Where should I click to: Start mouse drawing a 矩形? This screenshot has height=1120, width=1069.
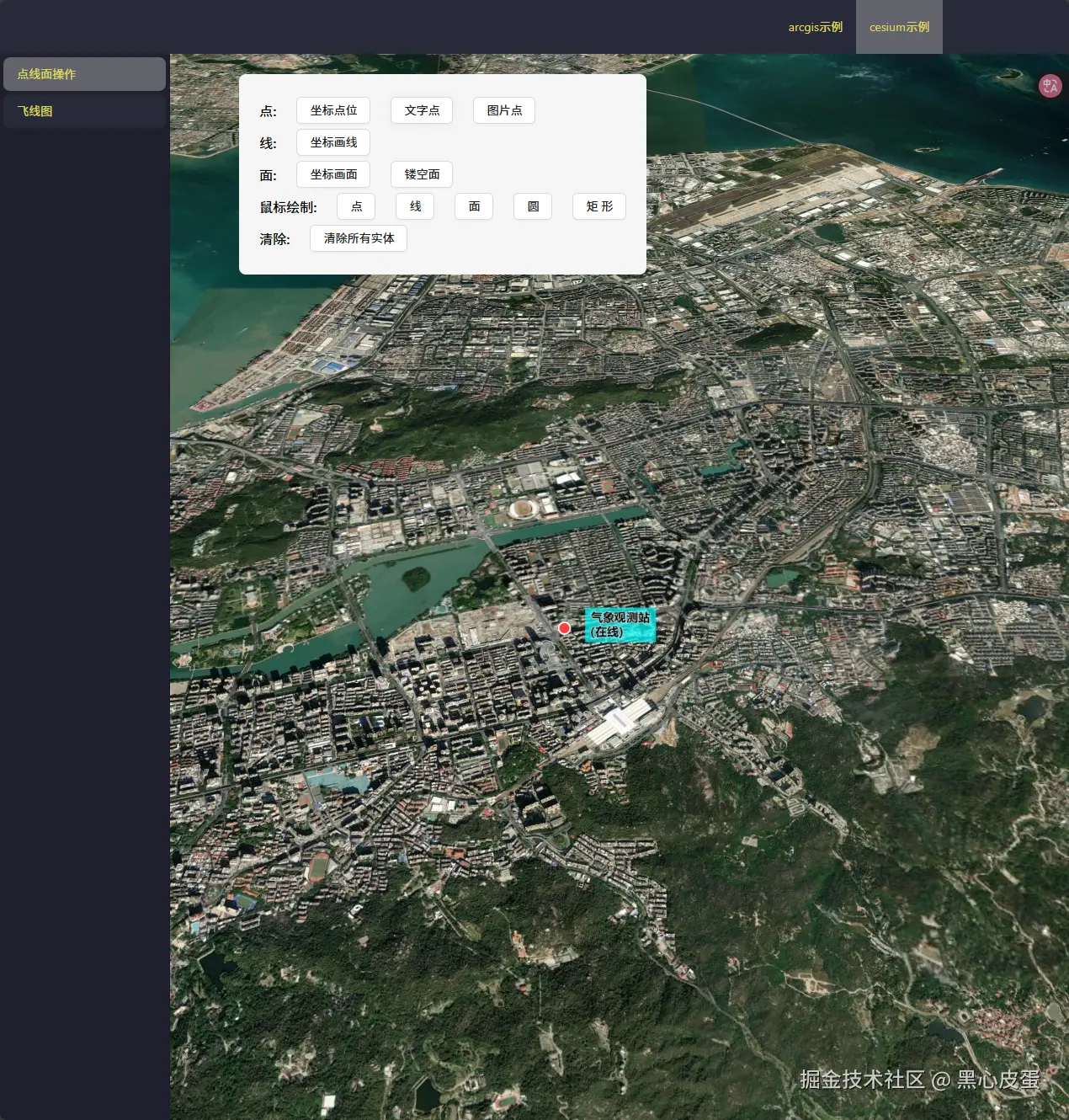[x=599, y=206]
